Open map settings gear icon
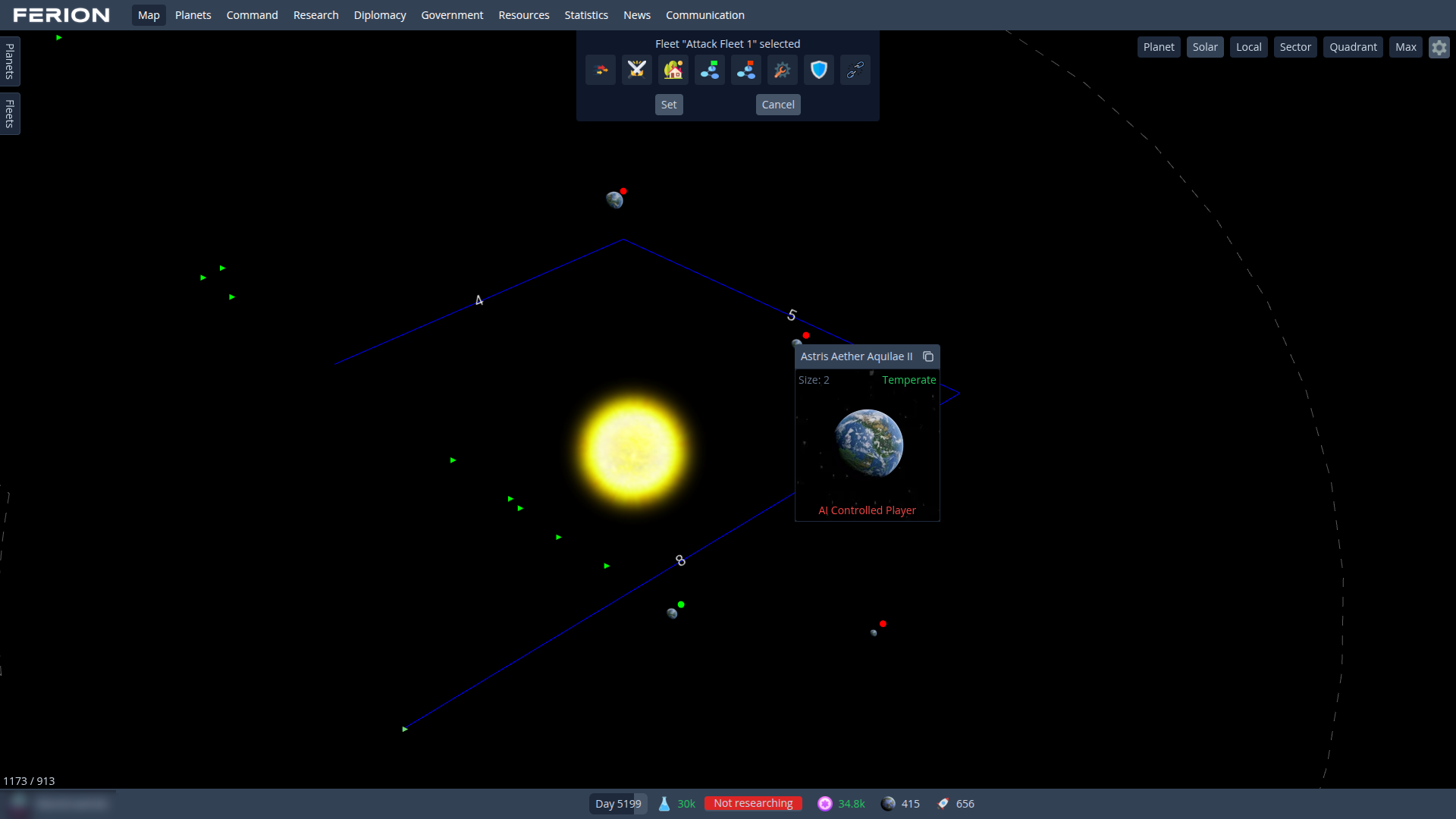The height and width of the screenshot is (819, 1456). click(1439, 47)
